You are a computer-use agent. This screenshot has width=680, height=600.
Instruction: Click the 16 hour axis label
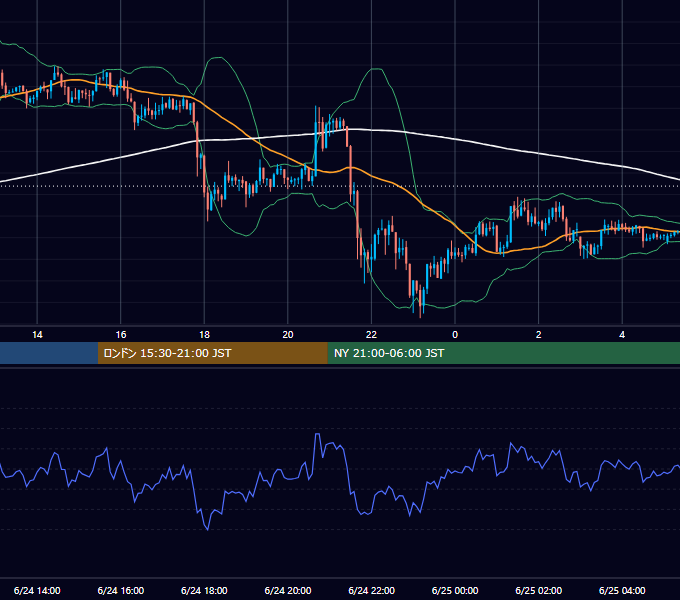(x=121, y=335)
